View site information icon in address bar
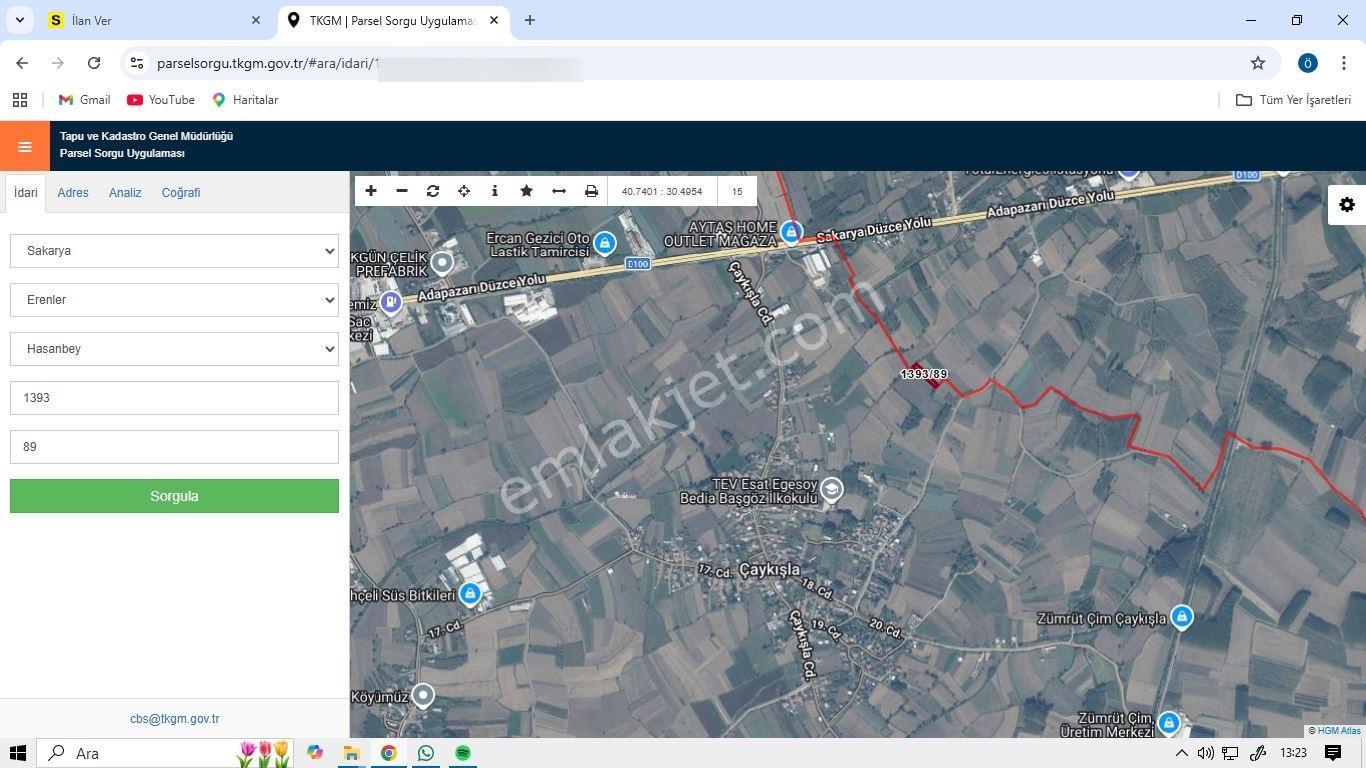The height and width of the screenshot is (768, 1366). [137, 63]
